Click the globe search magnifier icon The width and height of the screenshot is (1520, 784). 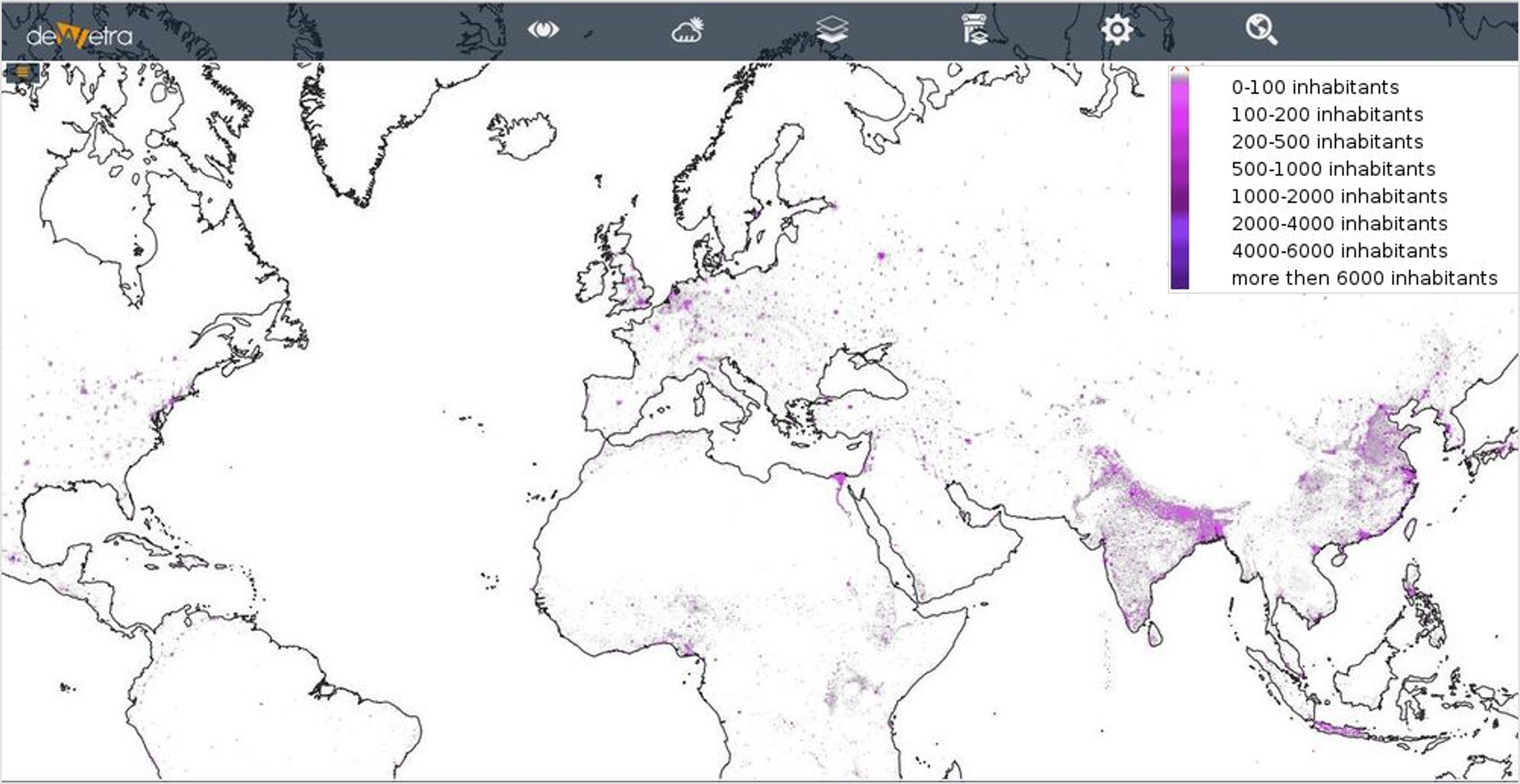click(1262, 30)
